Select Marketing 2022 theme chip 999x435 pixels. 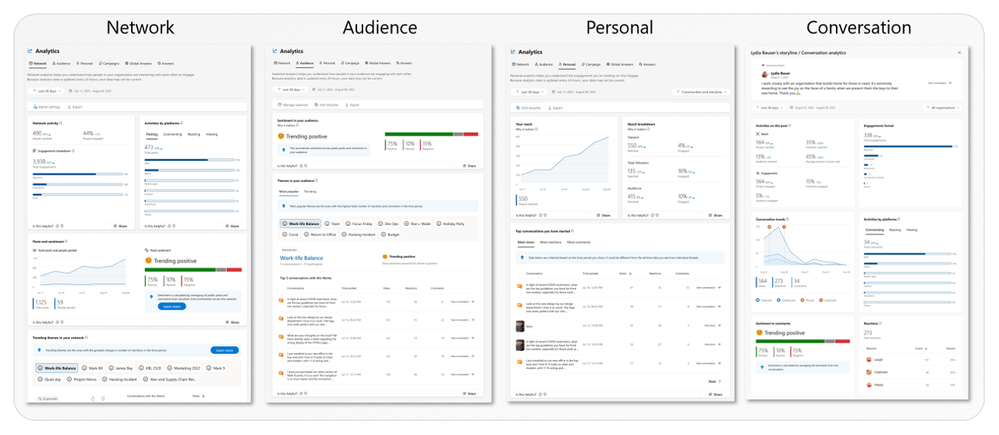183,367
